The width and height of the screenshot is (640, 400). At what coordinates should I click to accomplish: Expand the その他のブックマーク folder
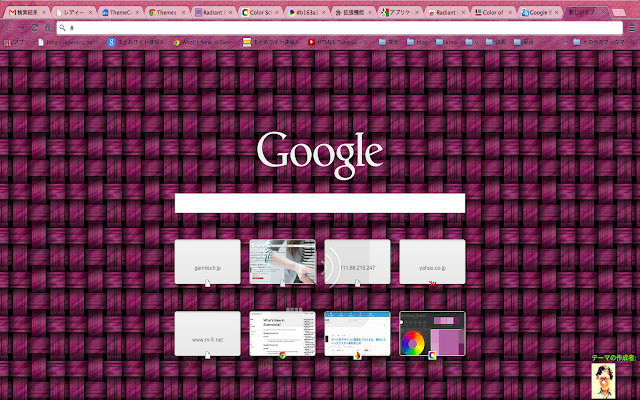pyautogui.click(x=604, y=42)
